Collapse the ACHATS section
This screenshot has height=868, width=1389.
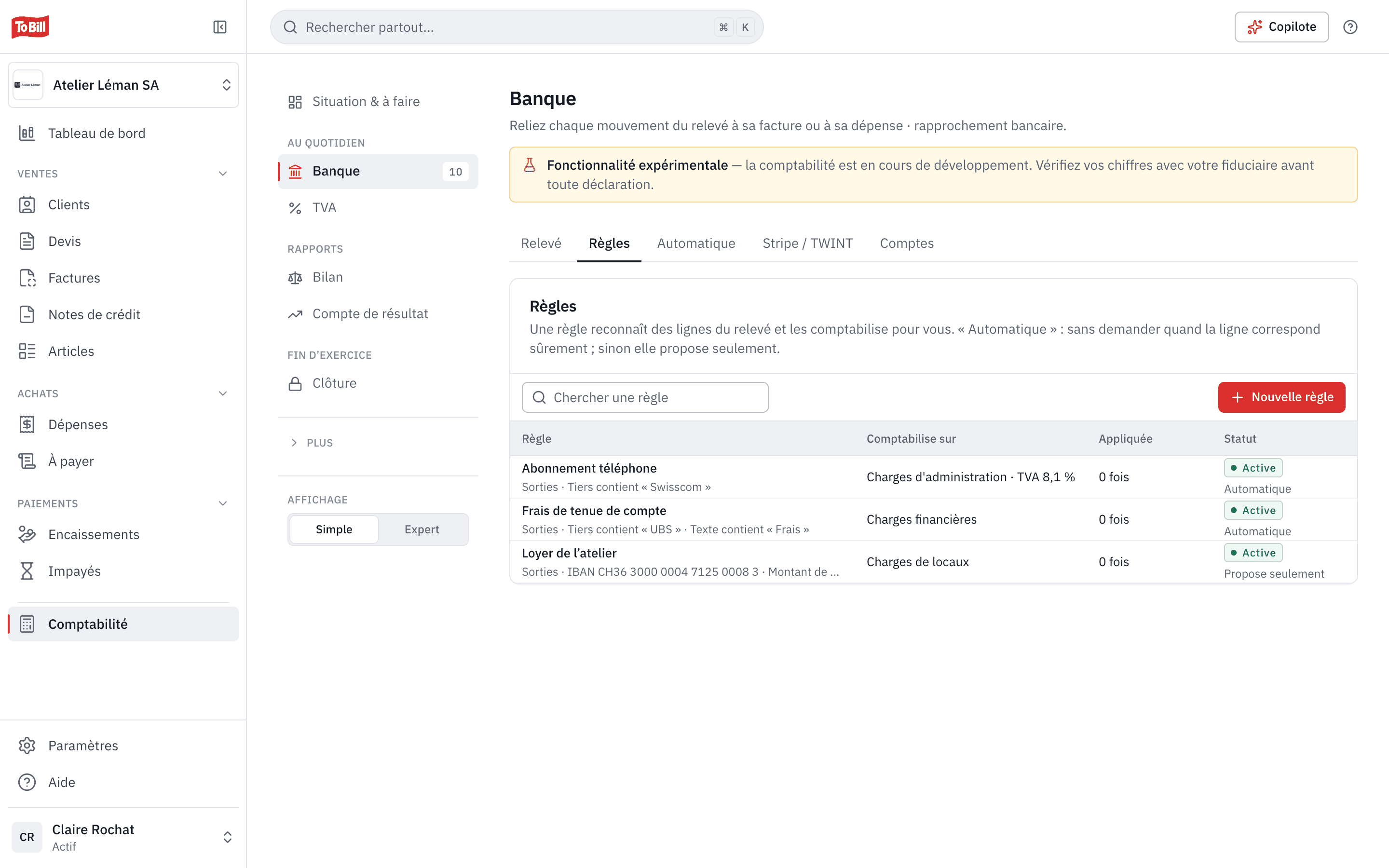point(223,394)
